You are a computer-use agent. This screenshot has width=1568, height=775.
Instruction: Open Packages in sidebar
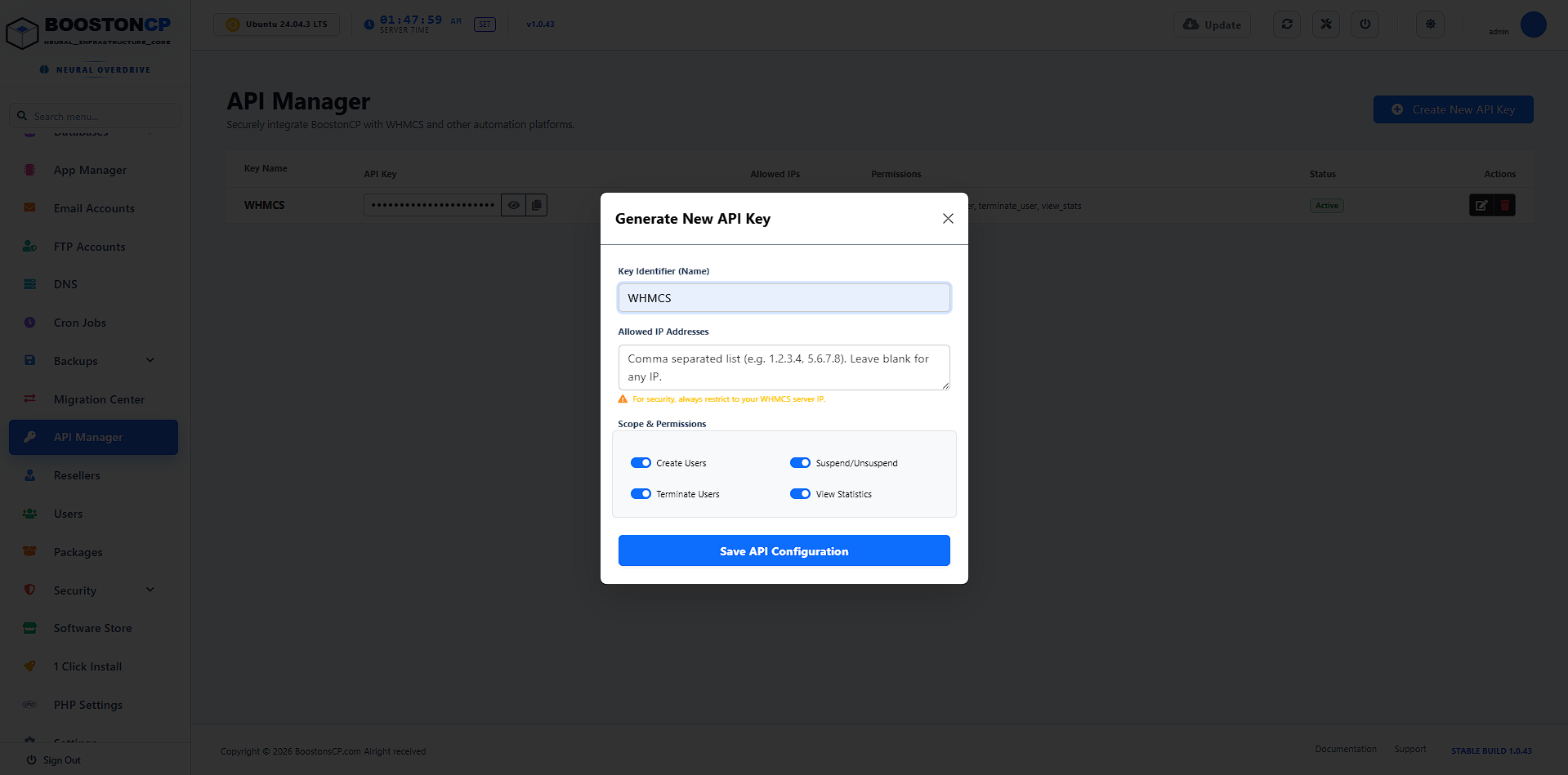[78, 552]
